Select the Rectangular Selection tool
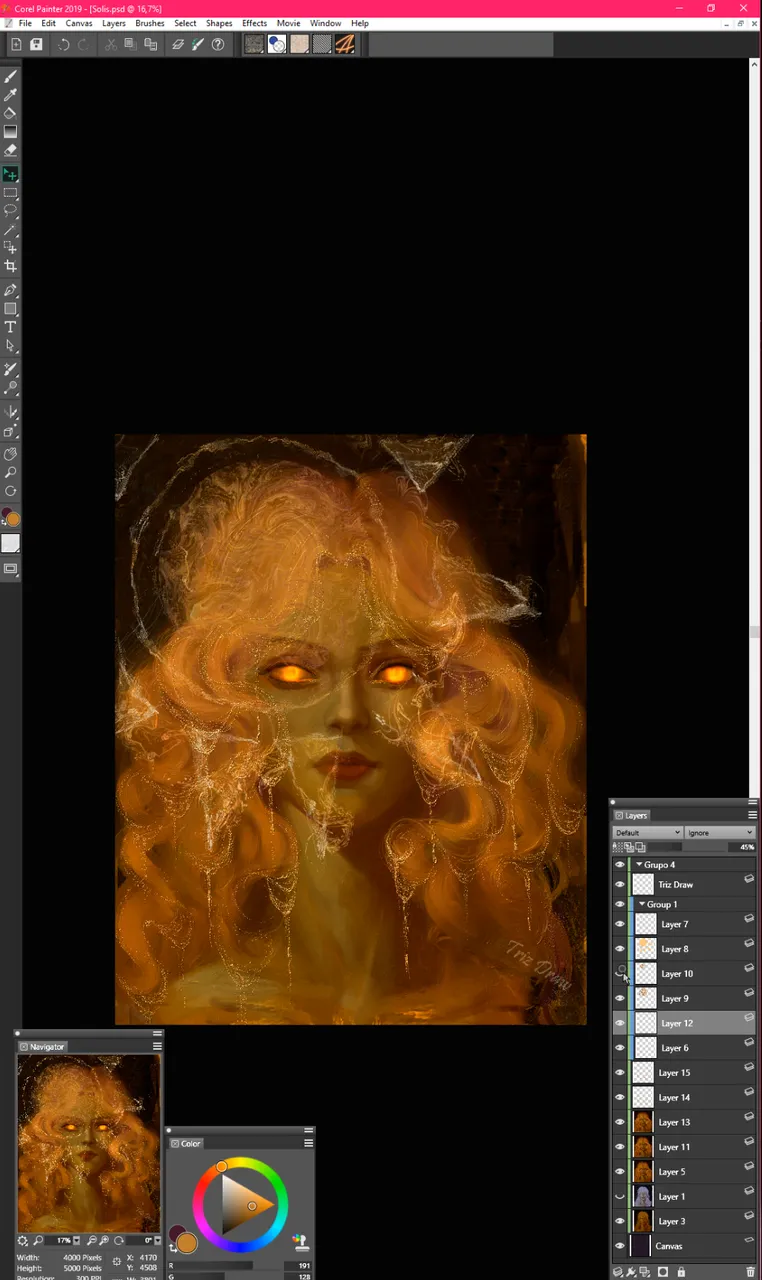This screenshot has height=1280, width=762. [11, 193]
